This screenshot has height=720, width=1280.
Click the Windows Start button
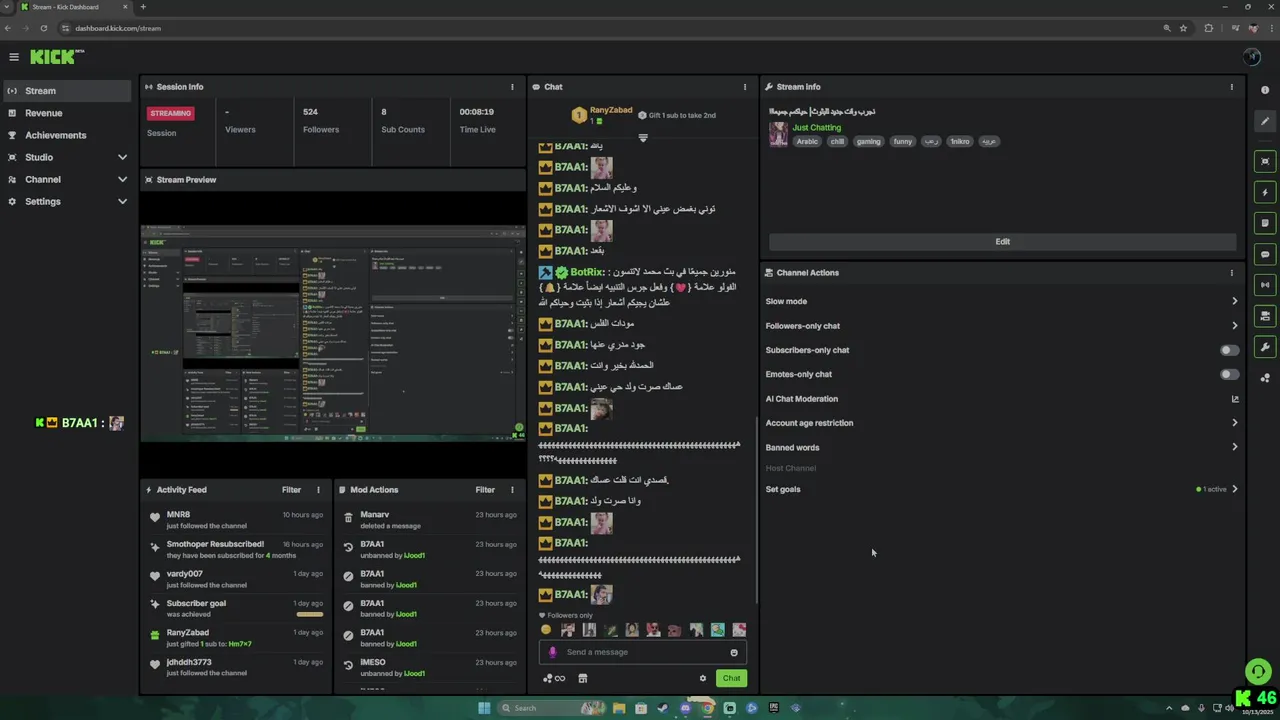pos(484,708)
